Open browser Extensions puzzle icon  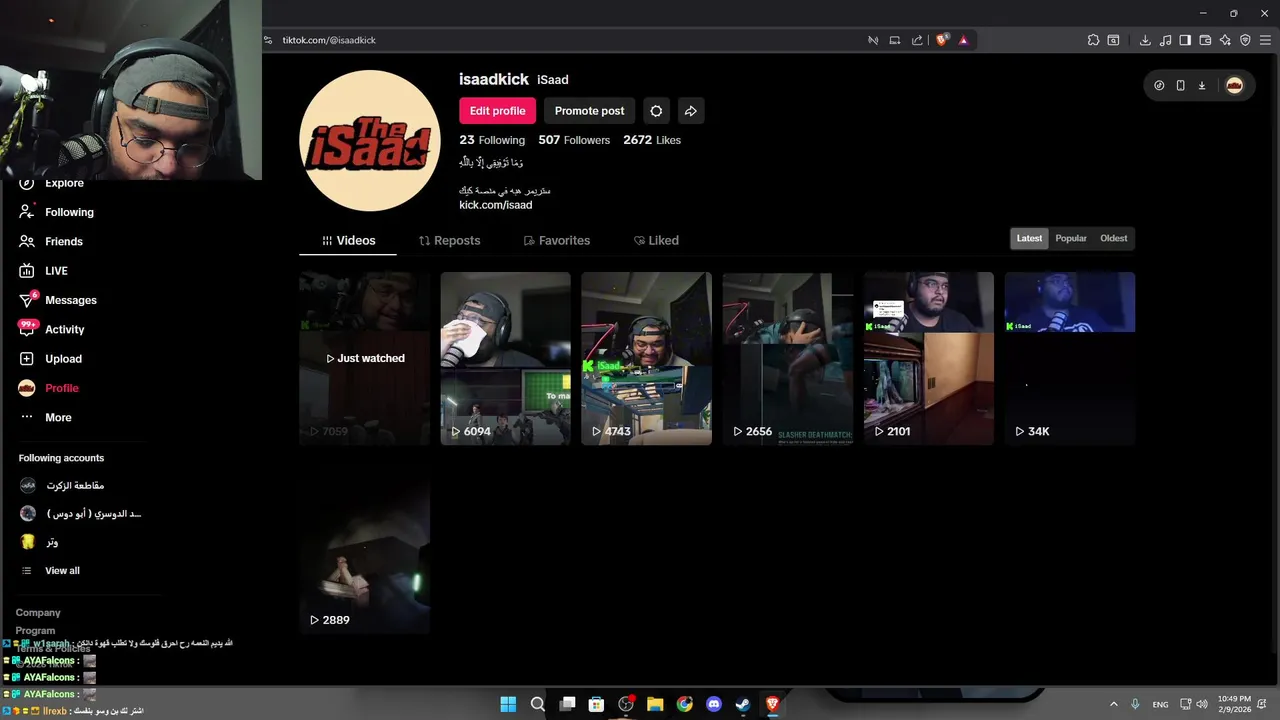(x=1093, y=40)
